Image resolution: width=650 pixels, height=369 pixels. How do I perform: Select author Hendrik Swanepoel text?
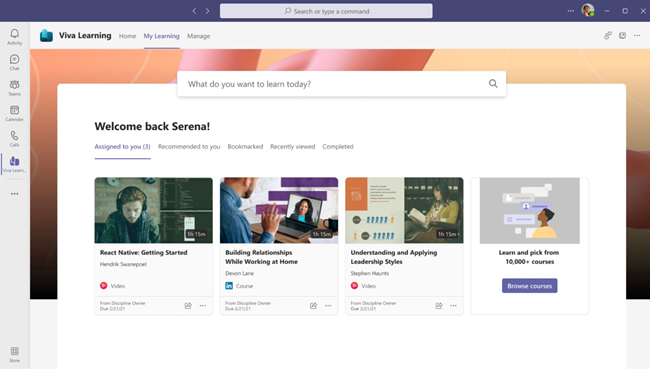coord(123,264)
